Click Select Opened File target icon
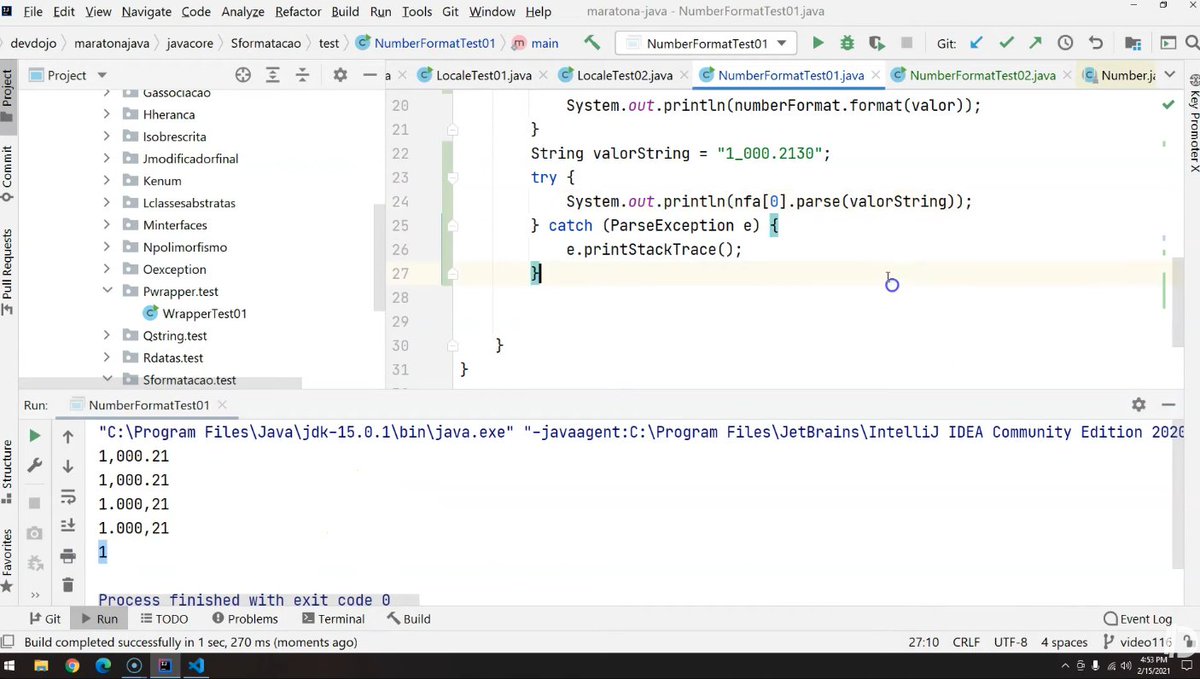This screenshot has height=679, width=1200. (243, 75)
